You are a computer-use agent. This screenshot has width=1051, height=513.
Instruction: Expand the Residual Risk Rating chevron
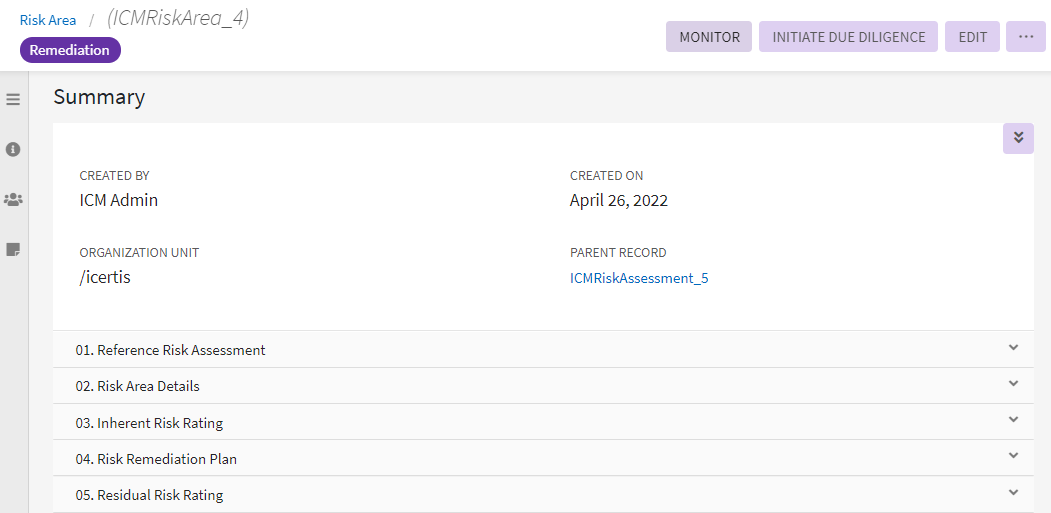pyautogui.click(x=1013, y=492)
